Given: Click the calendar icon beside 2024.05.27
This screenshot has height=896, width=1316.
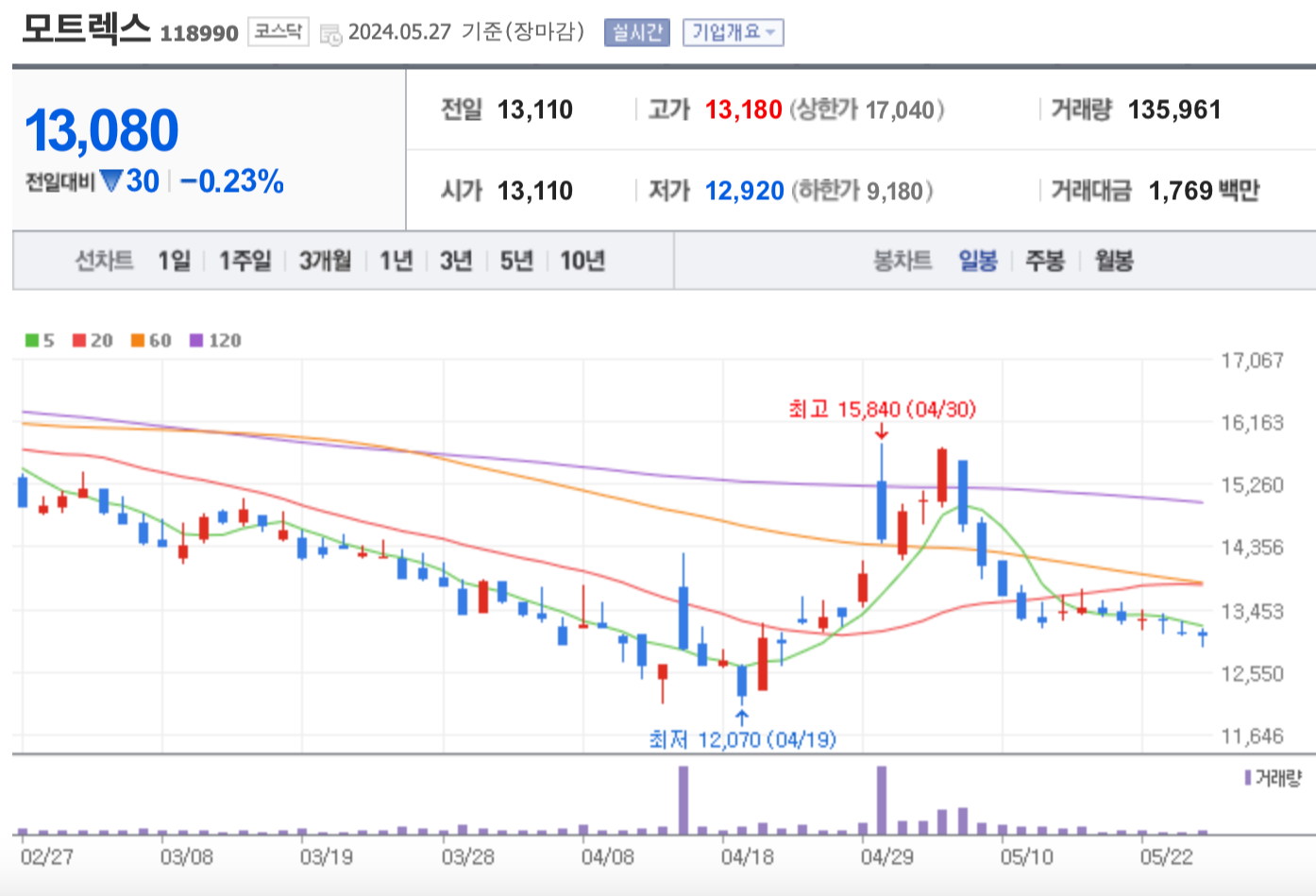Looking at the screenshot, I should pos(330,35).
